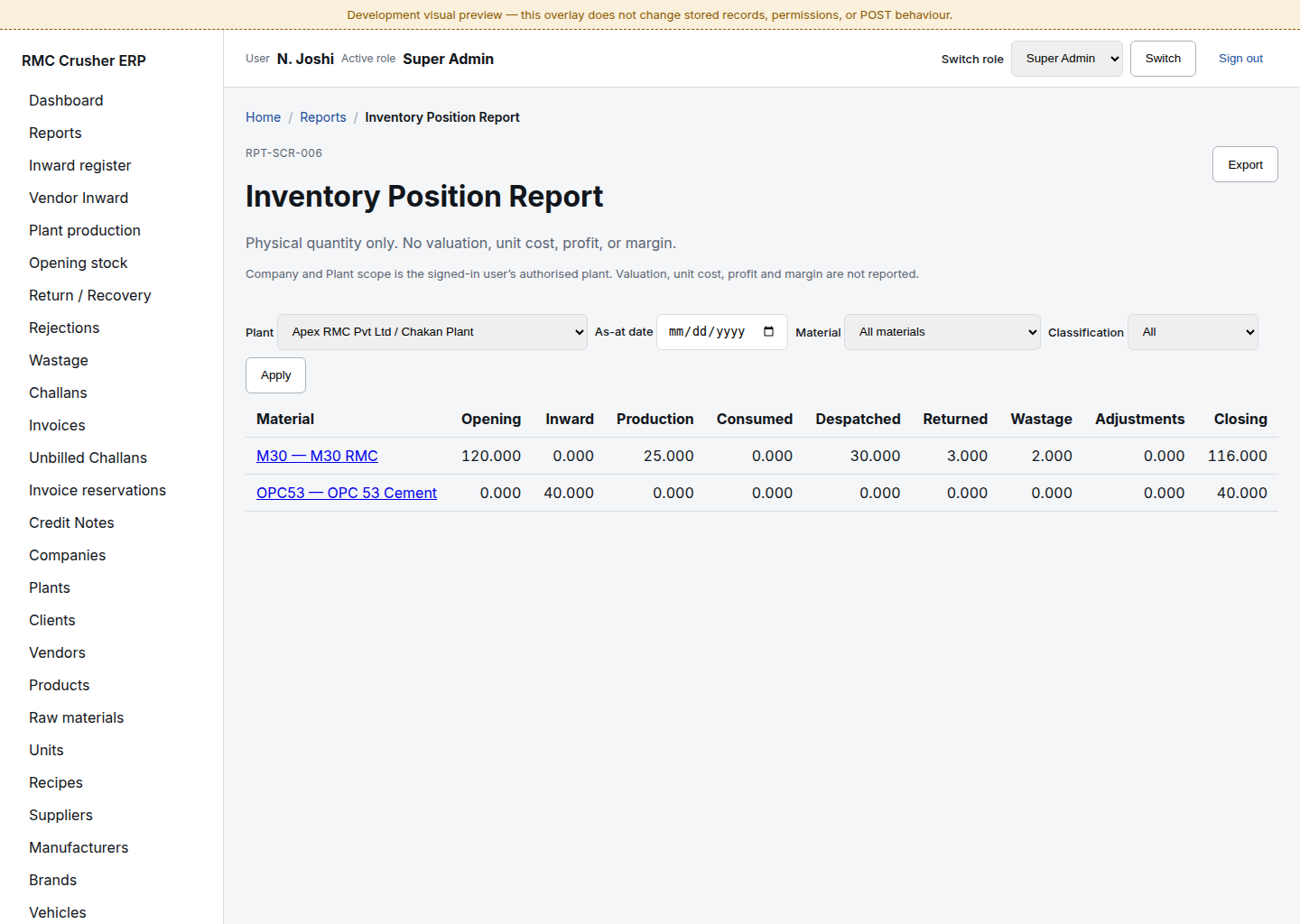Open the Classification dropdown

coord(1193,332)
